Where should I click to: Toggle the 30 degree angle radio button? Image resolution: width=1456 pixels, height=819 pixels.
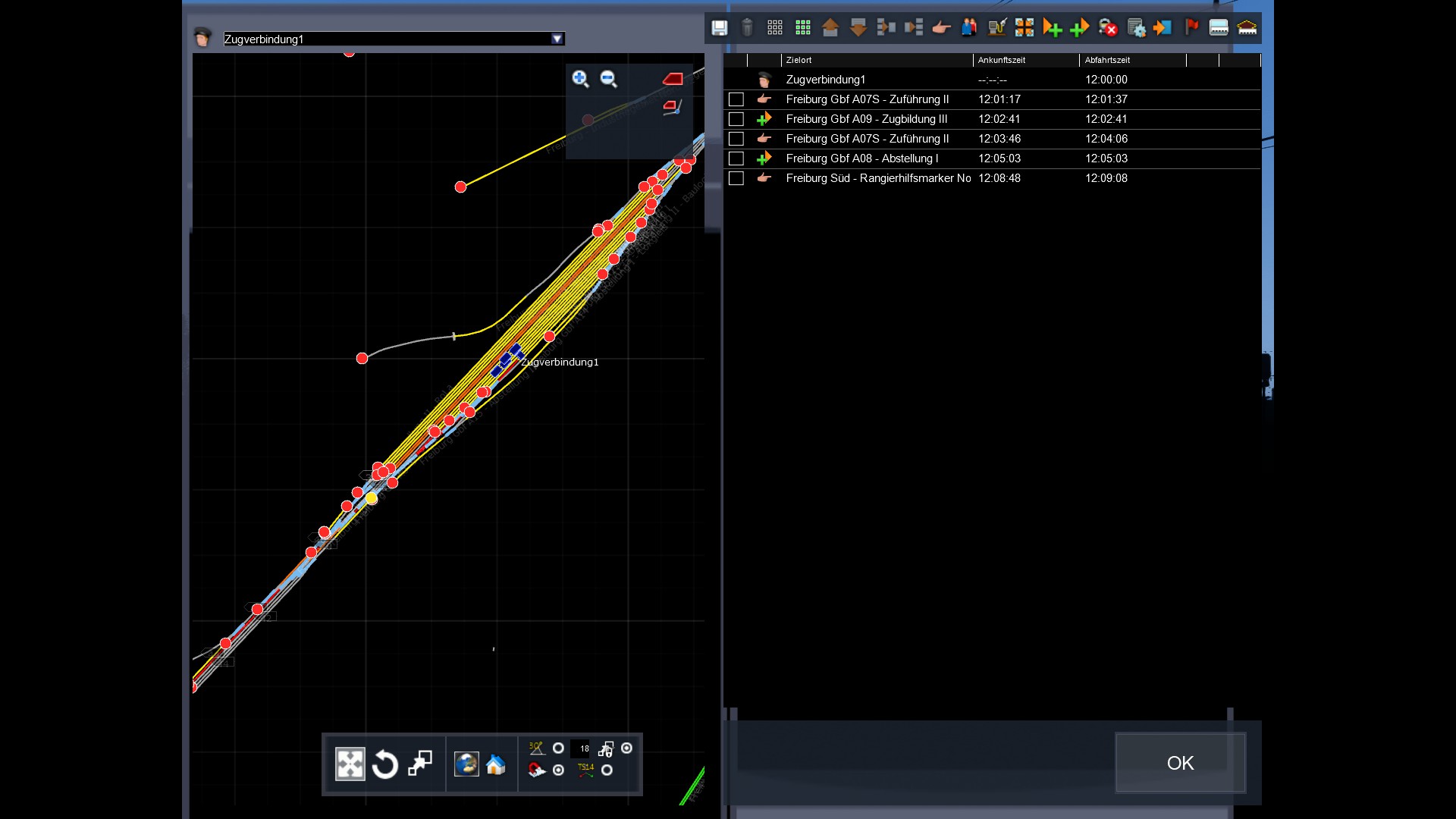[559, 748]
